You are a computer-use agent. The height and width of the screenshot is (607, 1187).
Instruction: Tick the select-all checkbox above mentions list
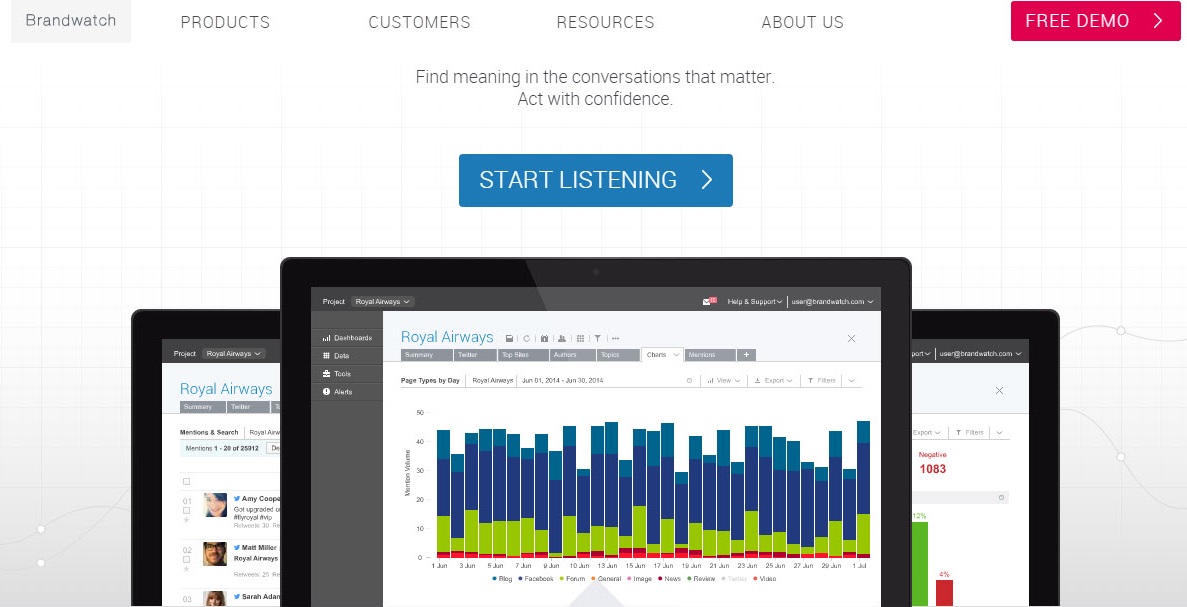(186, 481)
